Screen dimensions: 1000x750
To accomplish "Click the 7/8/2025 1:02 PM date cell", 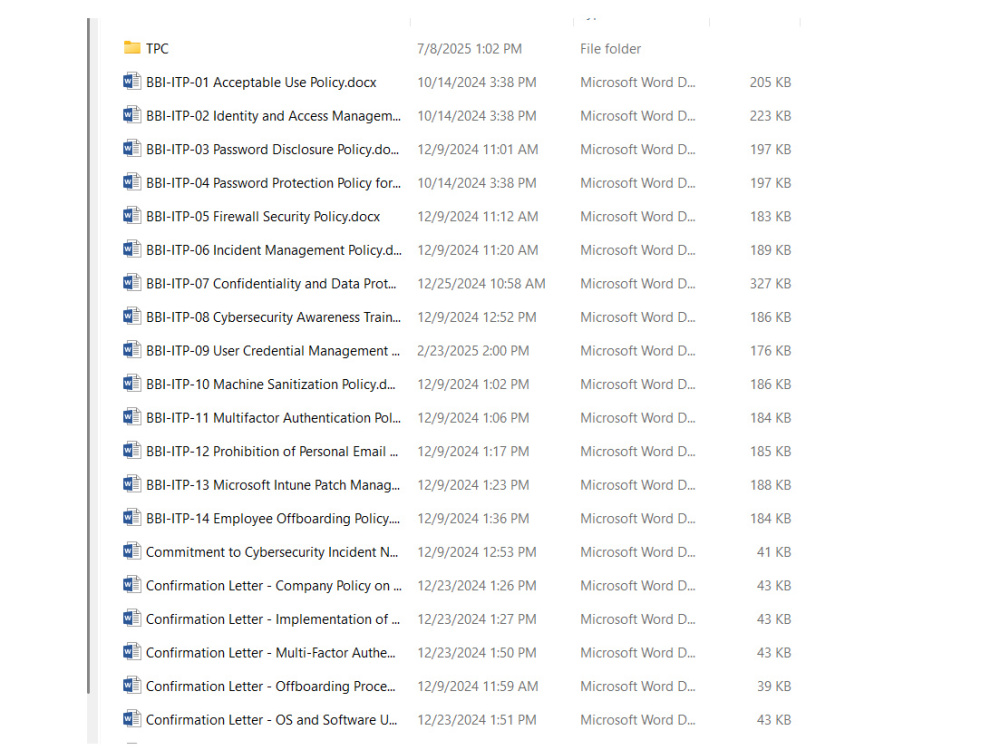I will pyautogui.click(x=469, y=48).
